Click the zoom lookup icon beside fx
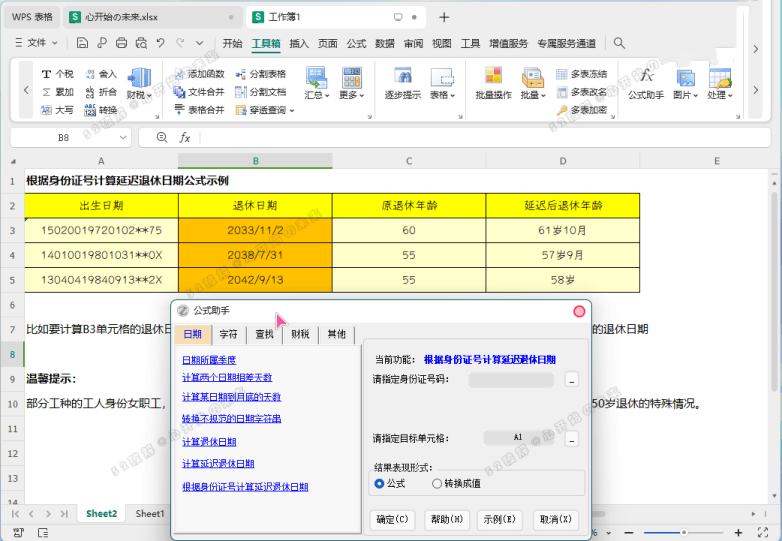Image resolution: width=782 pixels, height=541 pixels. [162, 137]
